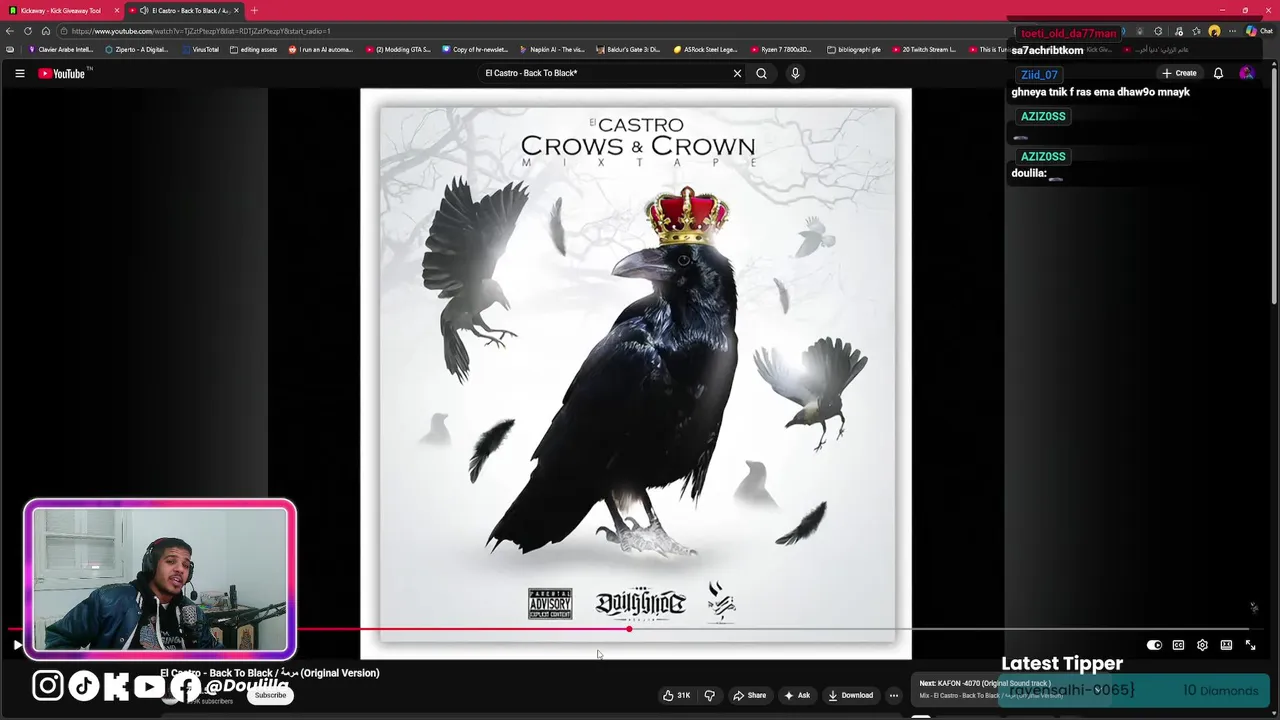Open (2) Modding GTA S... bookmark
Screen dimensions: 1280x720
pyautogui.click(x=398, y=49)
